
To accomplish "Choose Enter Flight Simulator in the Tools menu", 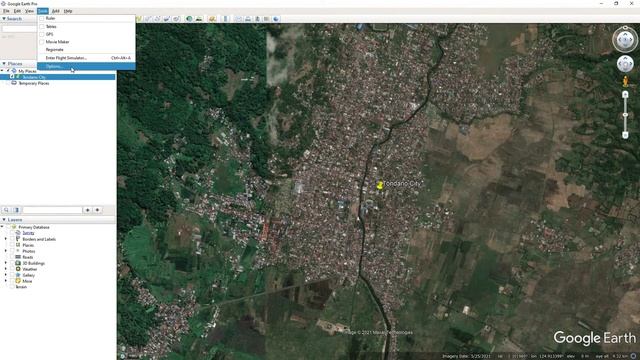I will (86, 58).
